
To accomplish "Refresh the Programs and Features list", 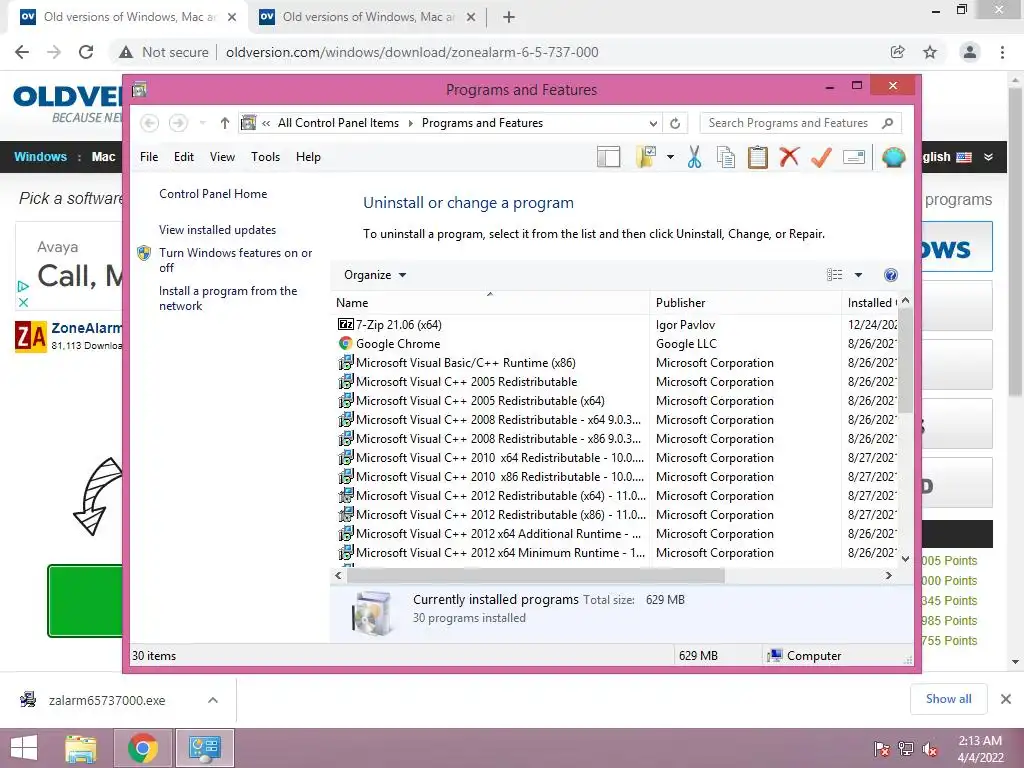I will [x=675, y=123].
